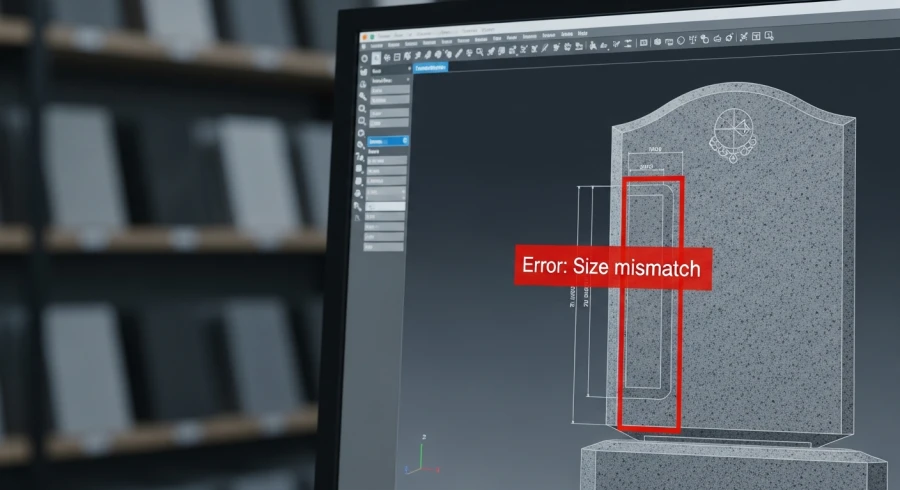Click the XYZ axis gizmo in the viewport corner

coord(420,459)
